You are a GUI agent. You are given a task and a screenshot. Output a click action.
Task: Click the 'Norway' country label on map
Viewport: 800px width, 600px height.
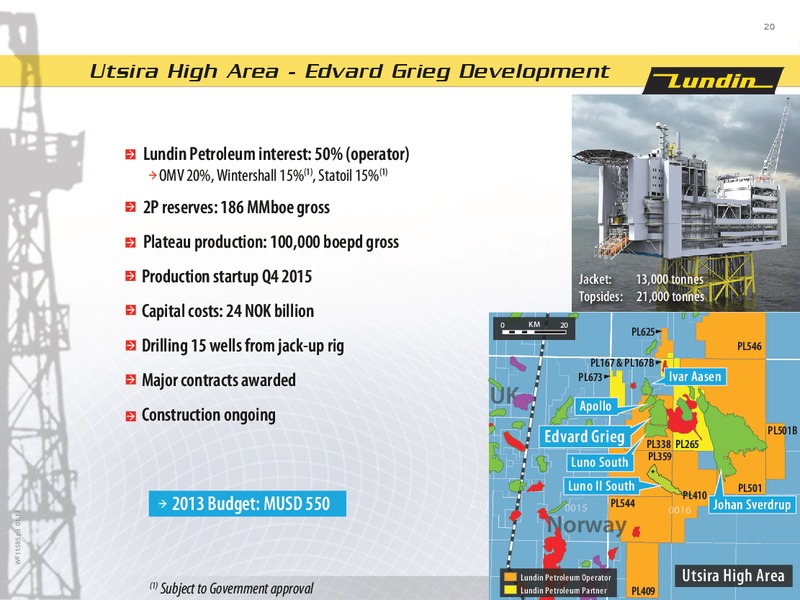click(587, 524)
